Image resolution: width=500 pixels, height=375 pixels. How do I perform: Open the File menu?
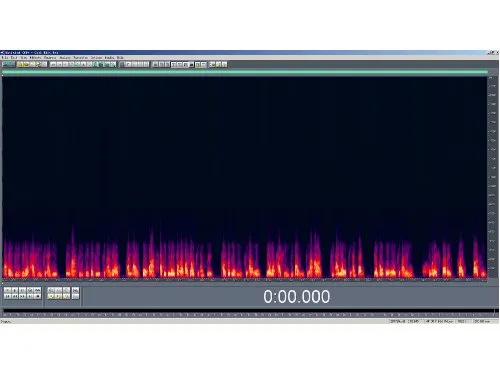[5, 58]
